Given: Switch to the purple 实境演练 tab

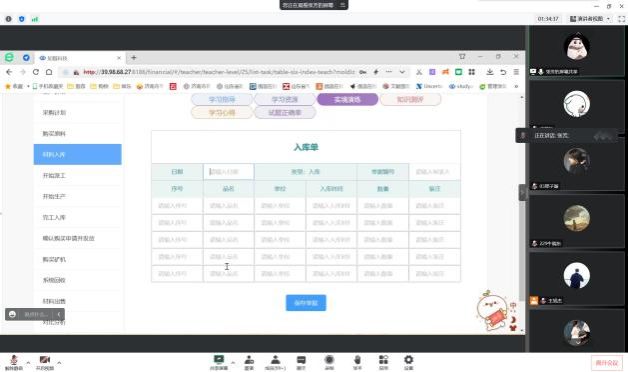Looking at the screenshot, I should point(347,99).
